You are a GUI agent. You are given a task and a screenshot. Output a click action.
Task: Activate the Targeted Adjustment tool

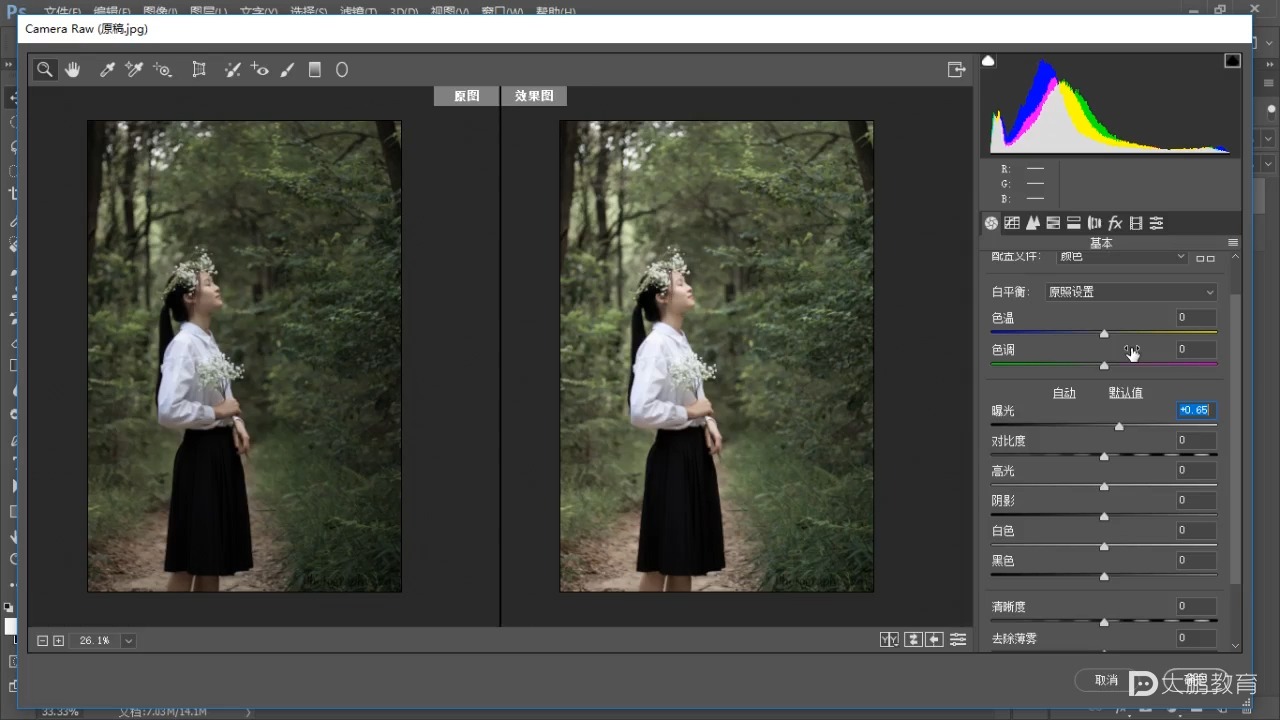tap(163, 70)
